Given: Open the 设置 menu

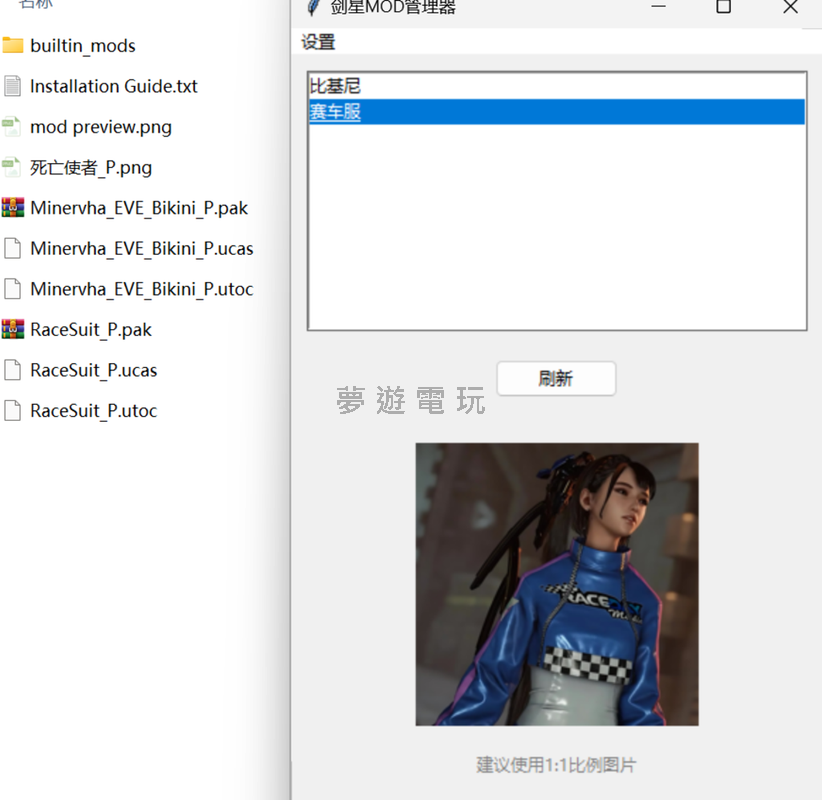Looking at the screenshot, I should [x=318, y=42].
